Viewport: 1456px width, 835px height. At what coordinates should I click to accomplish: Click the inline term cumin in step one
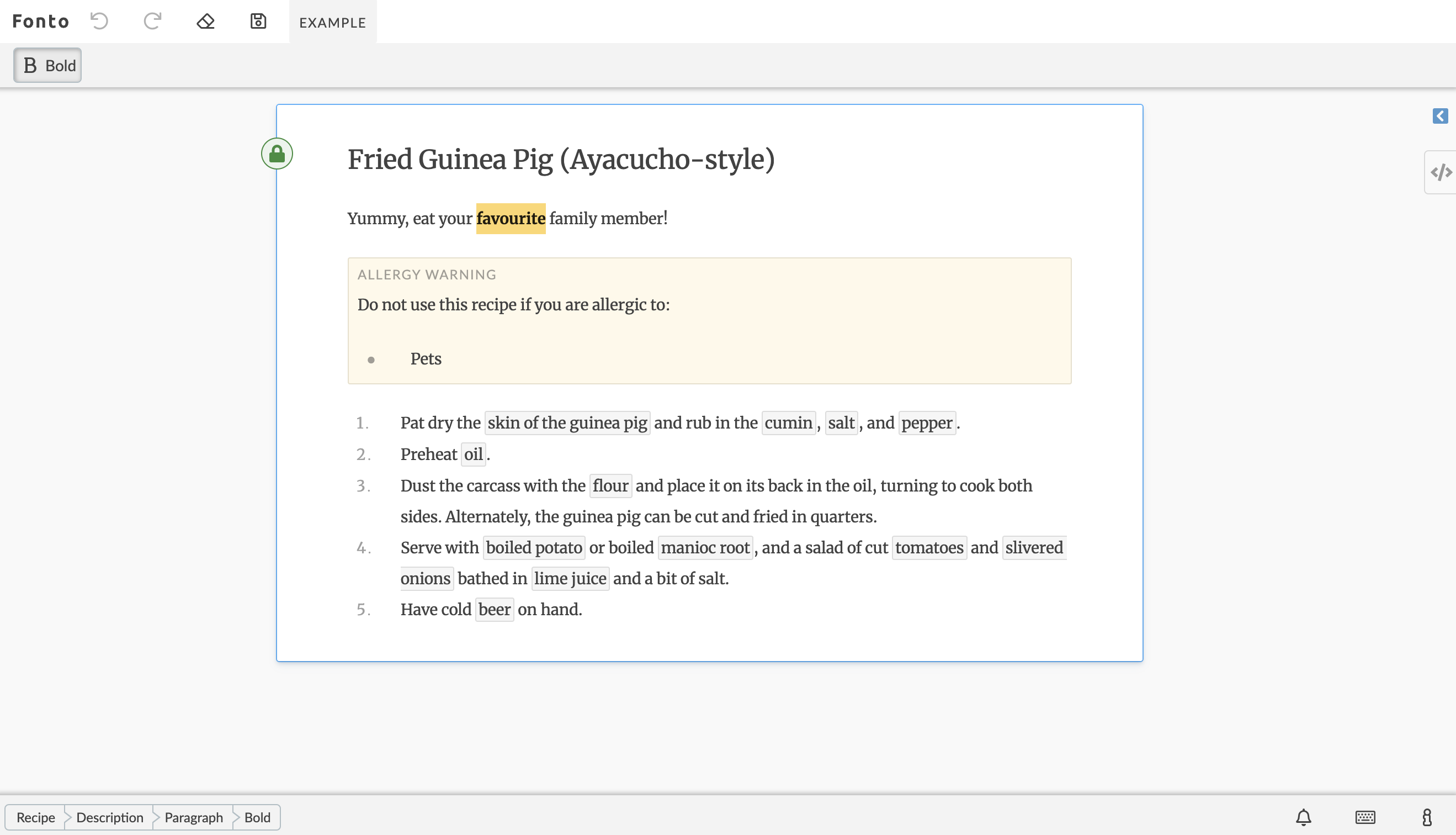click(789, 422)
